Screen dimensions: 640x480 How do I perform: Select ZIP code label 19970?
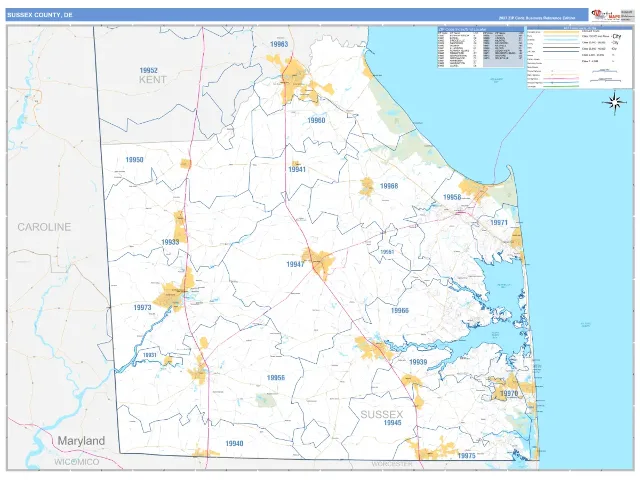coord(509,393)
